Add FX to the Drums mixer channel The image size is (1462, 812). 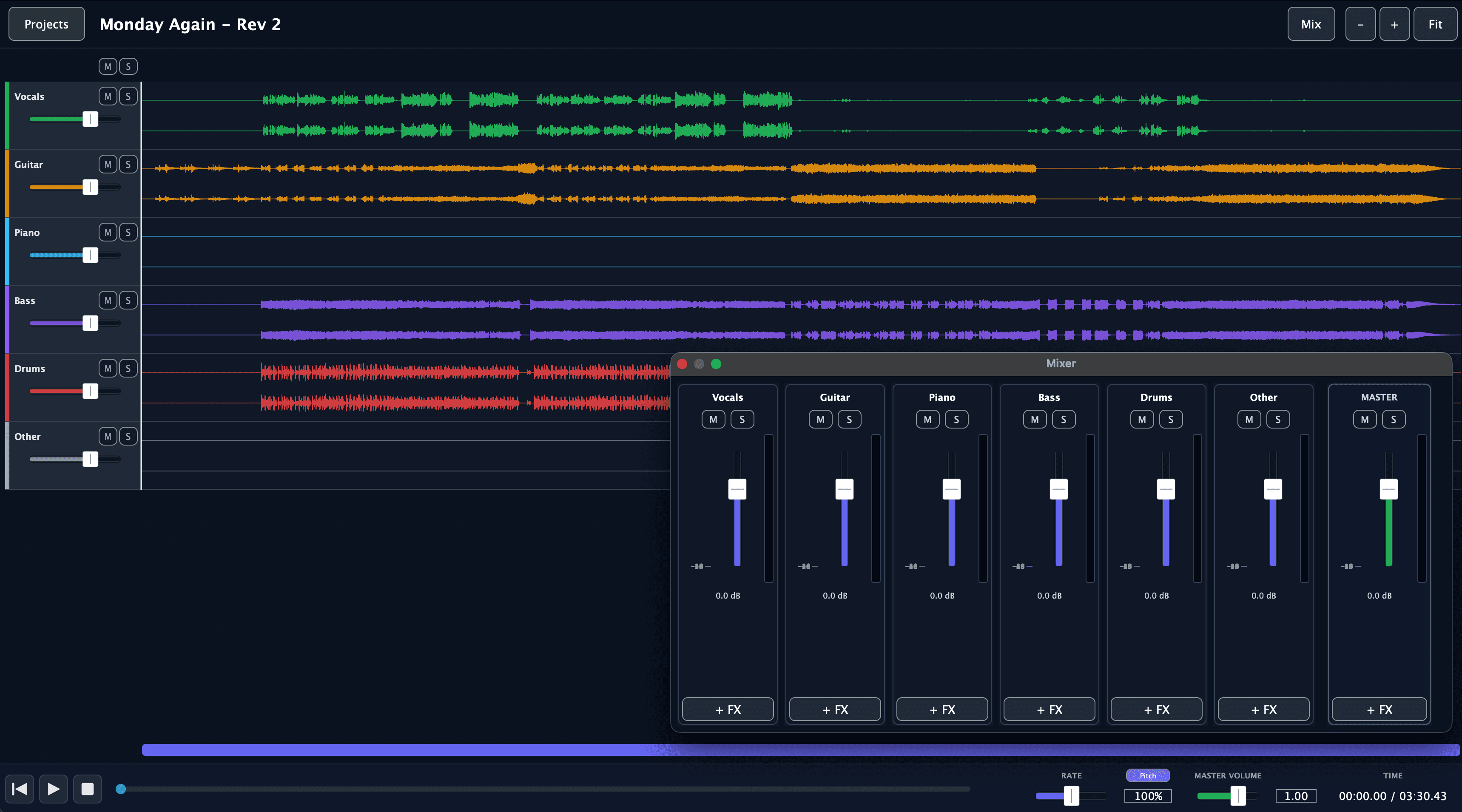pyautogui.click(x=1156, y=709)
